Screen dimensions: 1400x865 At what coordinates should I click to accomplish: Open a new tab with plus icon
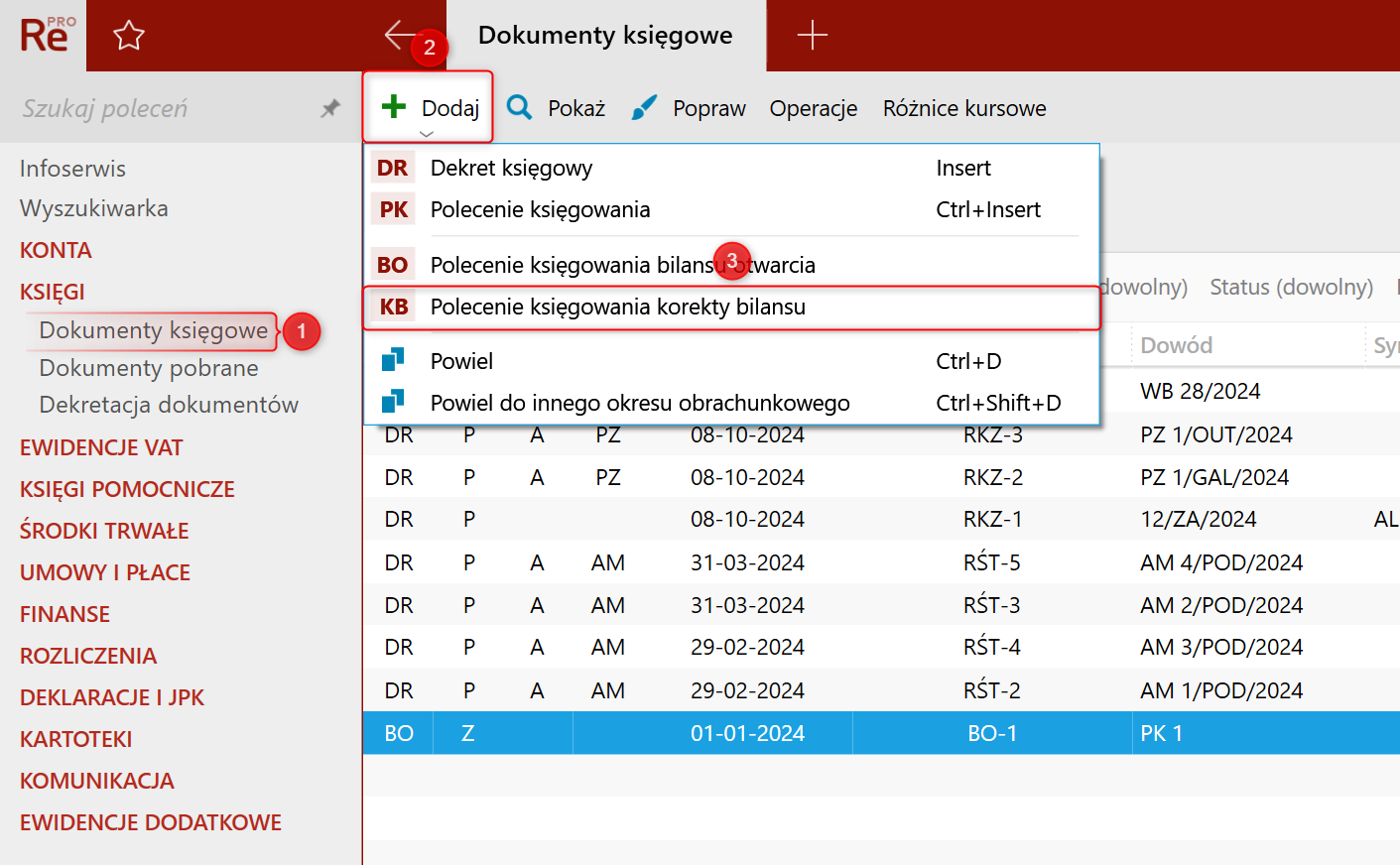pyautogui.click(x=812, y=35)
